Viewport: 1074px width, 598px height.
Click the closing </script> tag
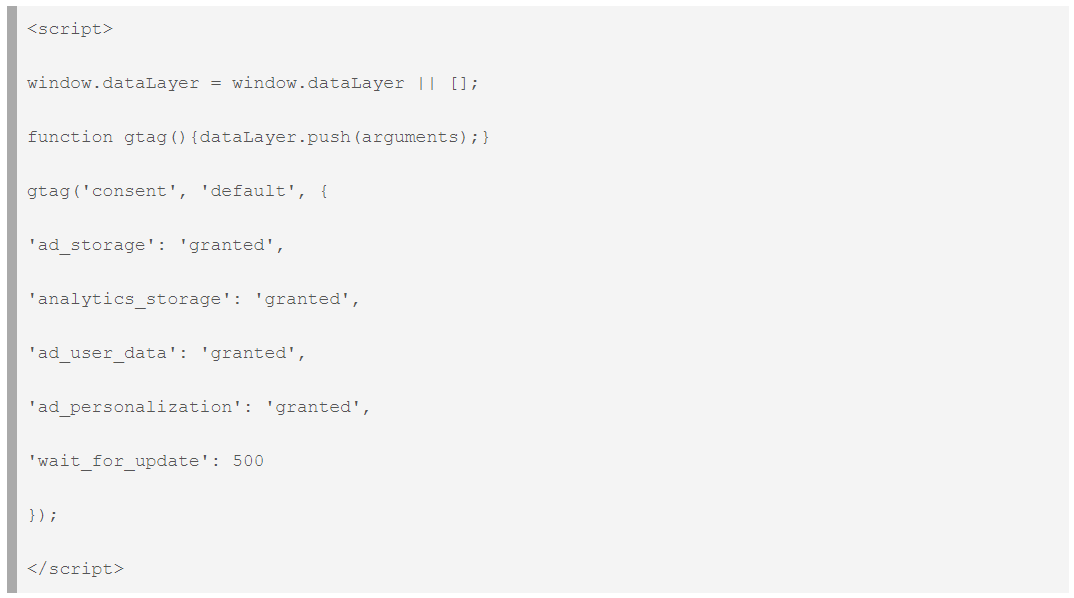75,569
